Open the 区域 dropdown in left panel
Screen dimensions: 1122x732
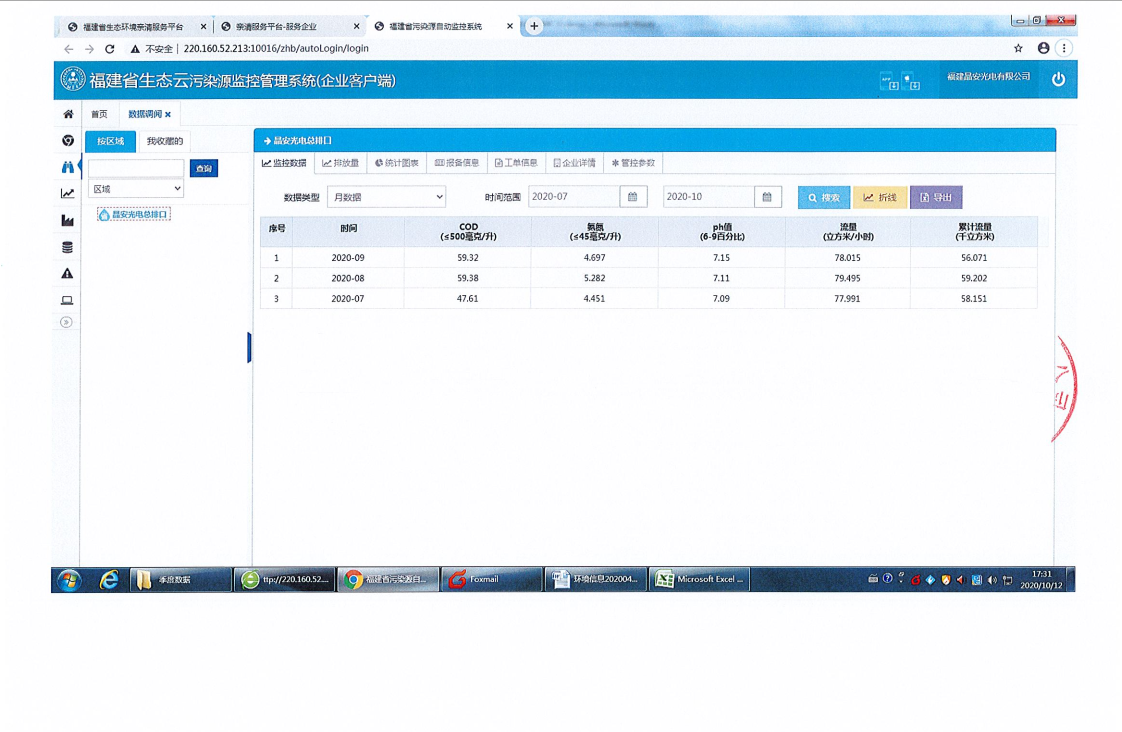(136, 189)
